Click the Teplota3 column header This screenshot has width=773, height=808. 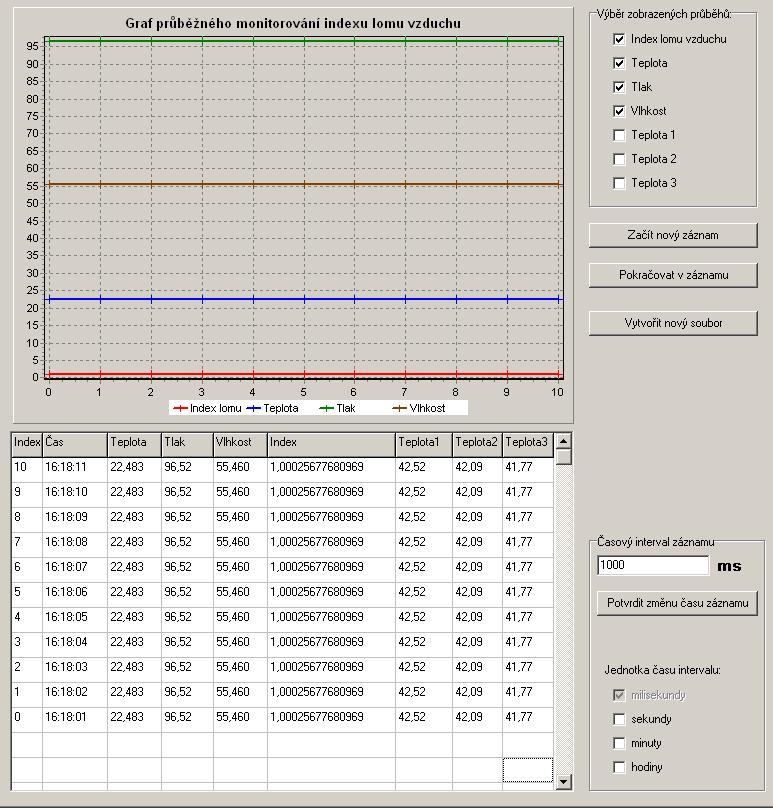click(528, 444)
